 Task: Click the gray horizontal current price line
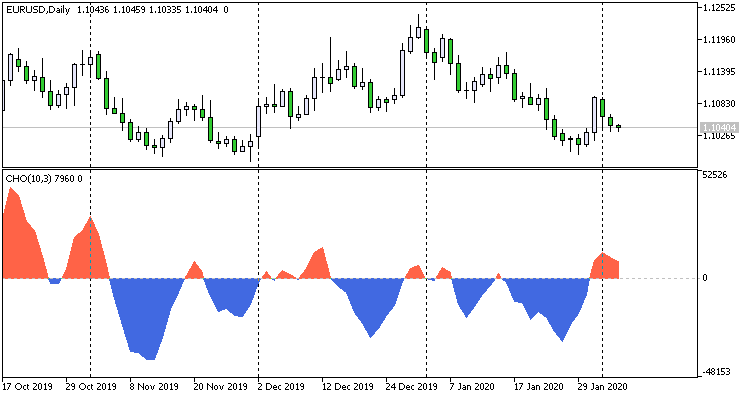pyautogui.click(x=351, y=128)
